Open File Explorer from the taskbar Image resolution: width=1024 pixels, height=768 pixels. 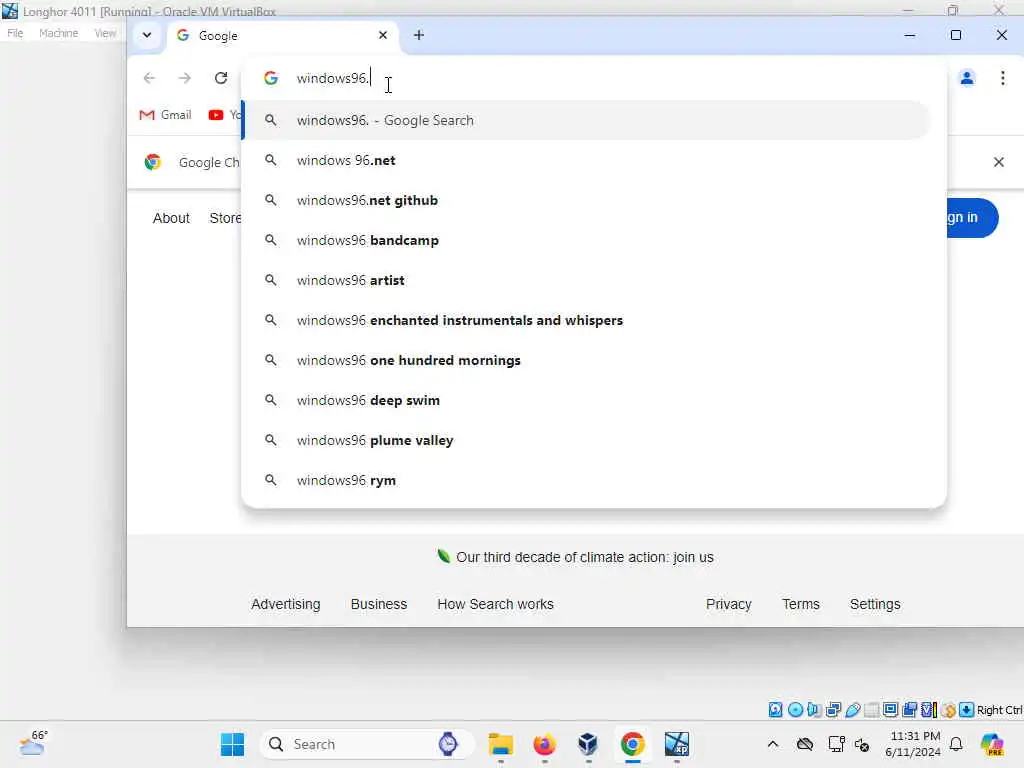point(501,744)
